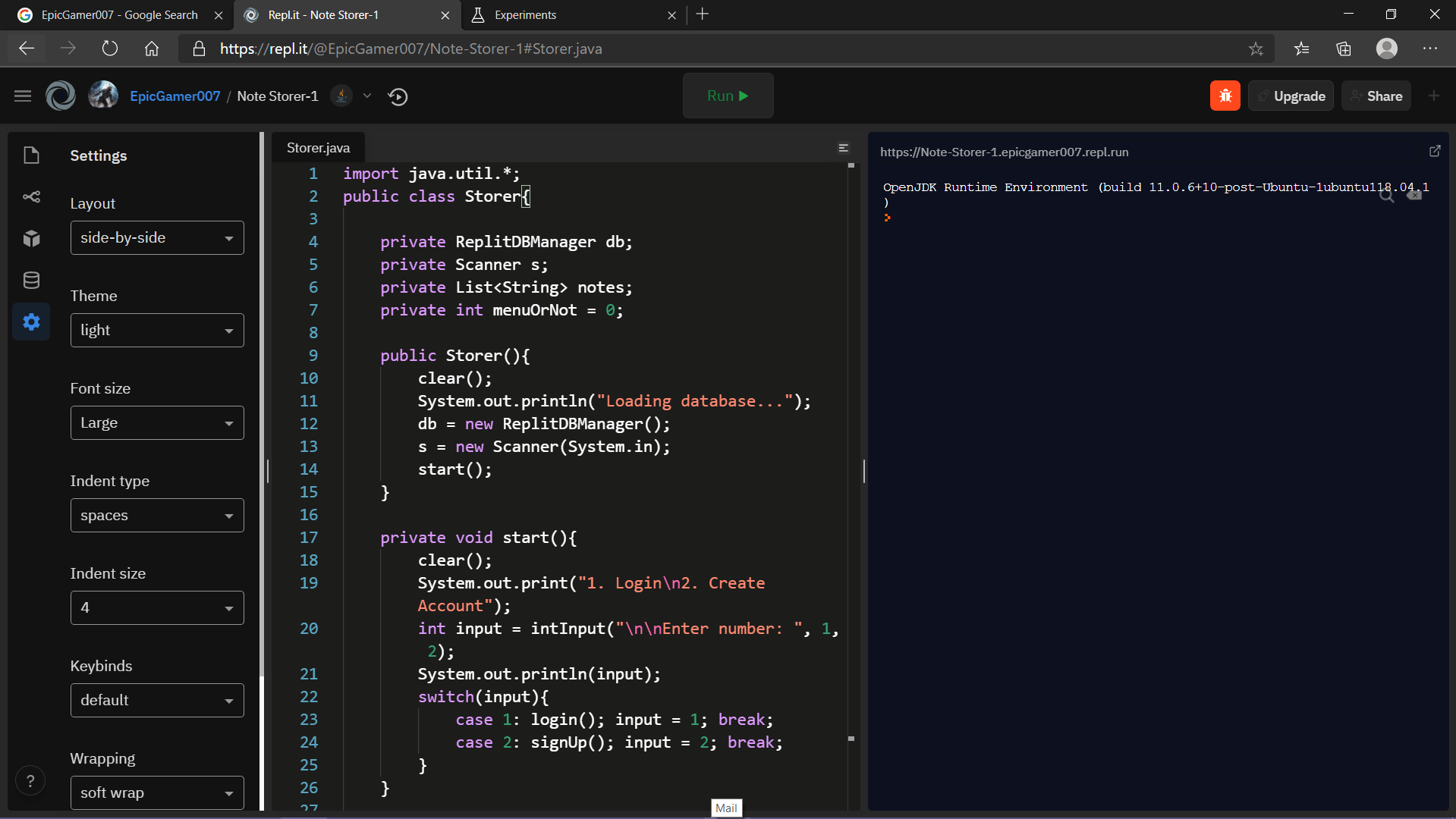The height and width of the screenshot is (819, 1456).
Task: Close the Experiments tab
Action: [671, 15]
